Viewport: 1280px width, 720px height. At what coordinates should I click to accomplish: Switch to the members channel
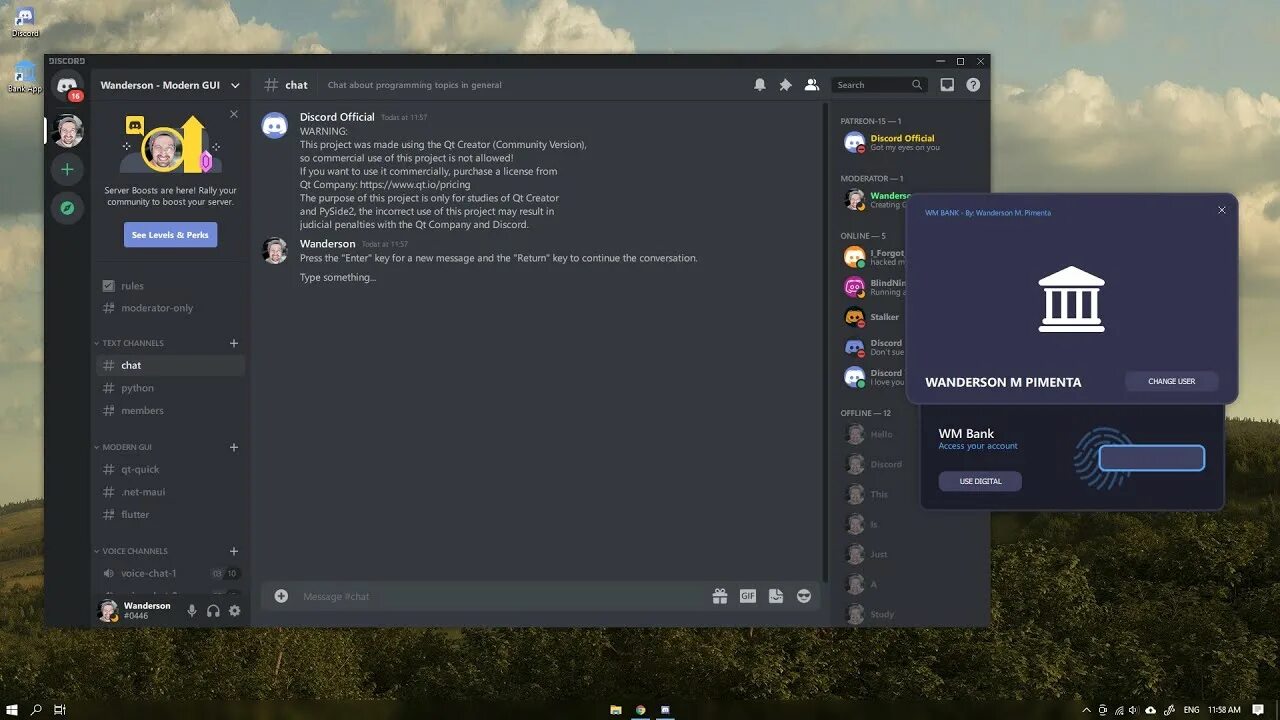[170, 410]
